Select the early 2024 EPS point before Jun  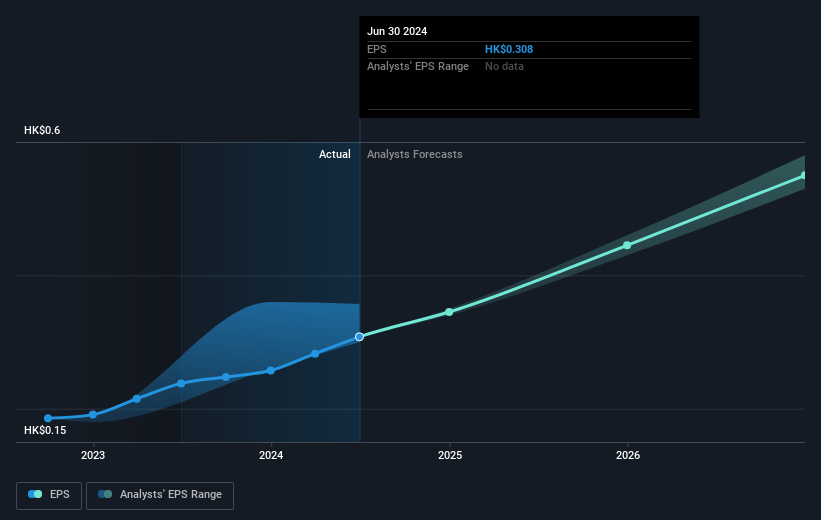pos(315,354)
